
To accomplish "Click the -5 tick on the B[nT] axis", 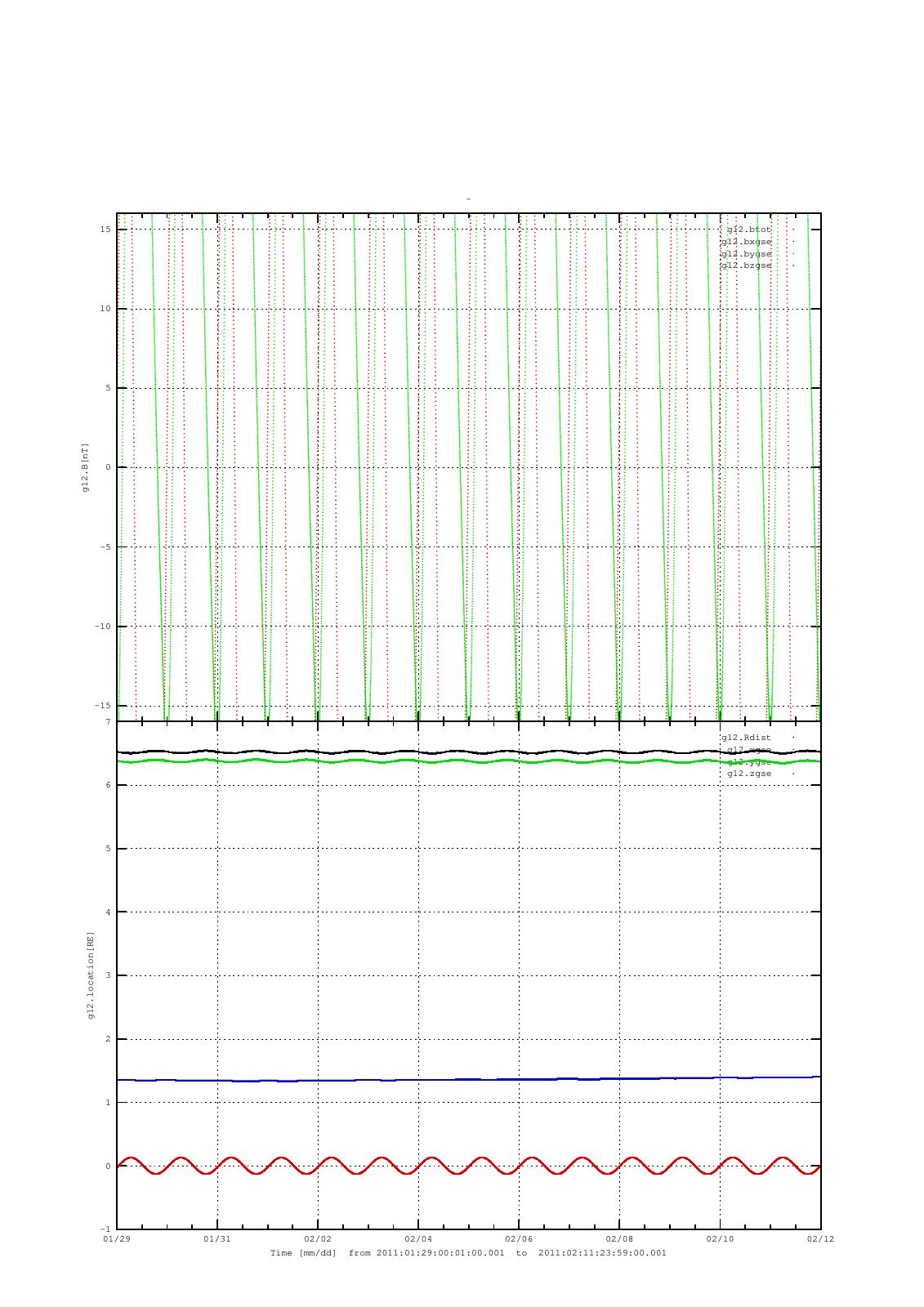I will (105, 547).
